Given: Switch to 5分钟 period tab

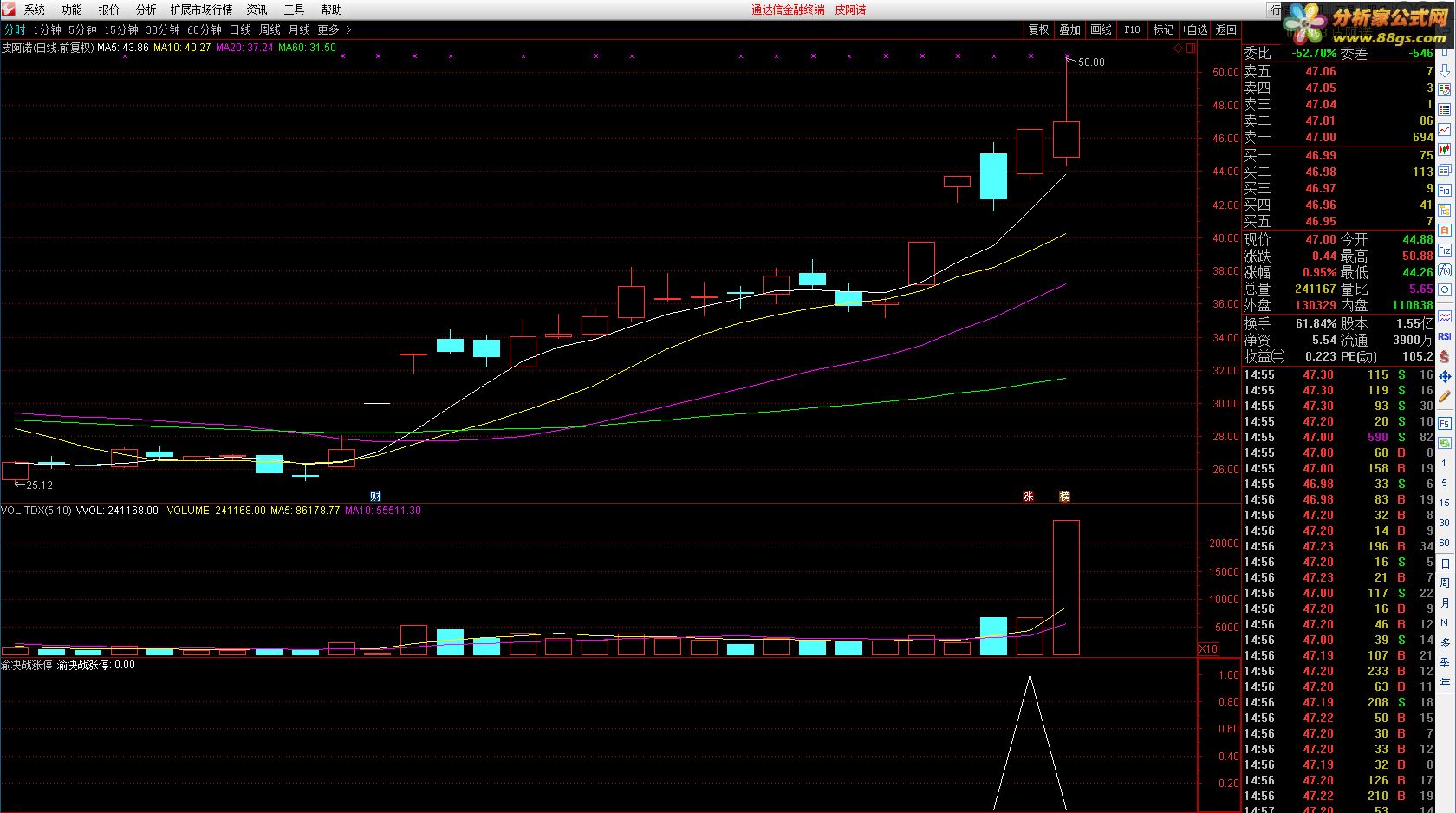Looking at the screenshot, I should pyautogui.click(x=82, y=29).
